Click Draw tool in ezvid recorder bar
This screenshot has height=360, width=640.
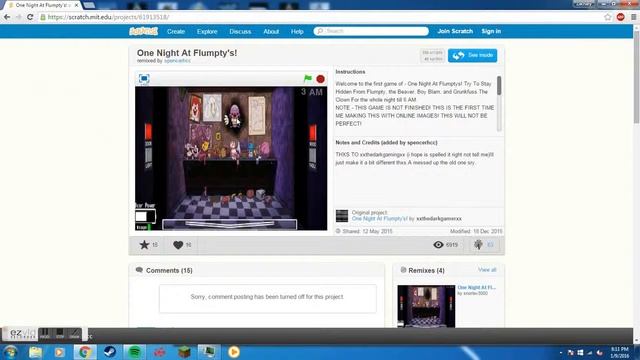(x=74, y=334)
